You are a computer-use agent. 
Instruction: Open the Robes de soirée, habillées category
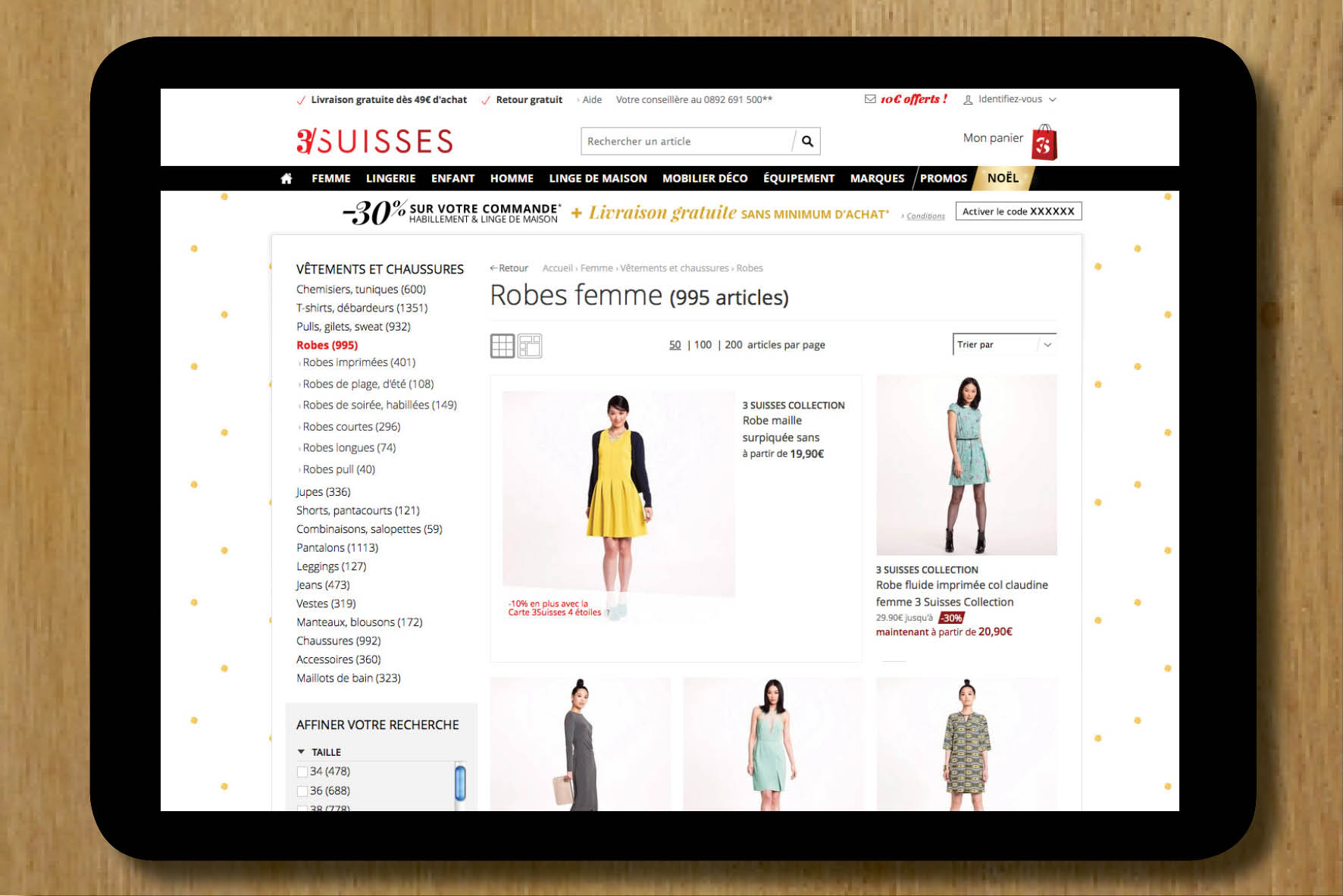[x=379, y=404]
